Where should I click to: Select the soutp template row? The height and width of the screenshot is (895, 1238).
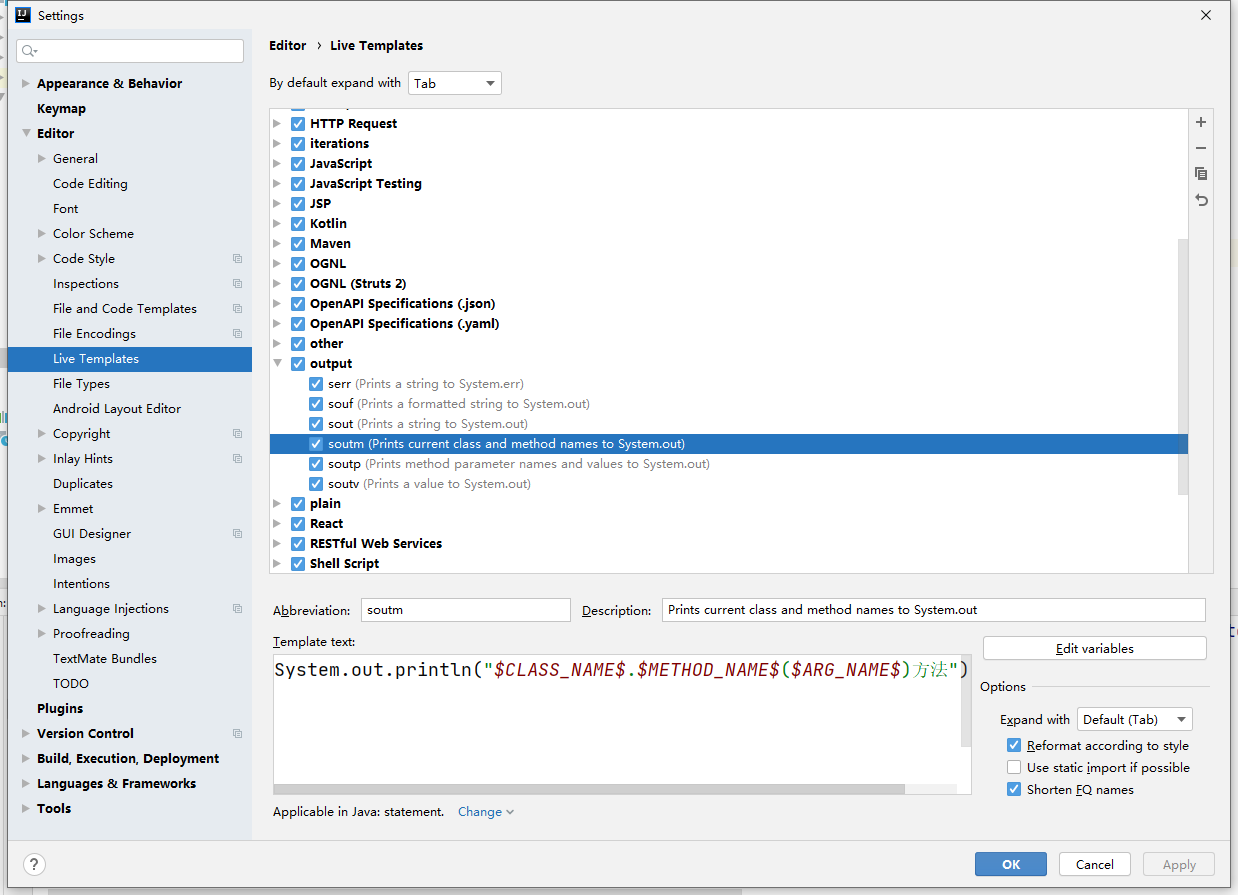point(729,464)
